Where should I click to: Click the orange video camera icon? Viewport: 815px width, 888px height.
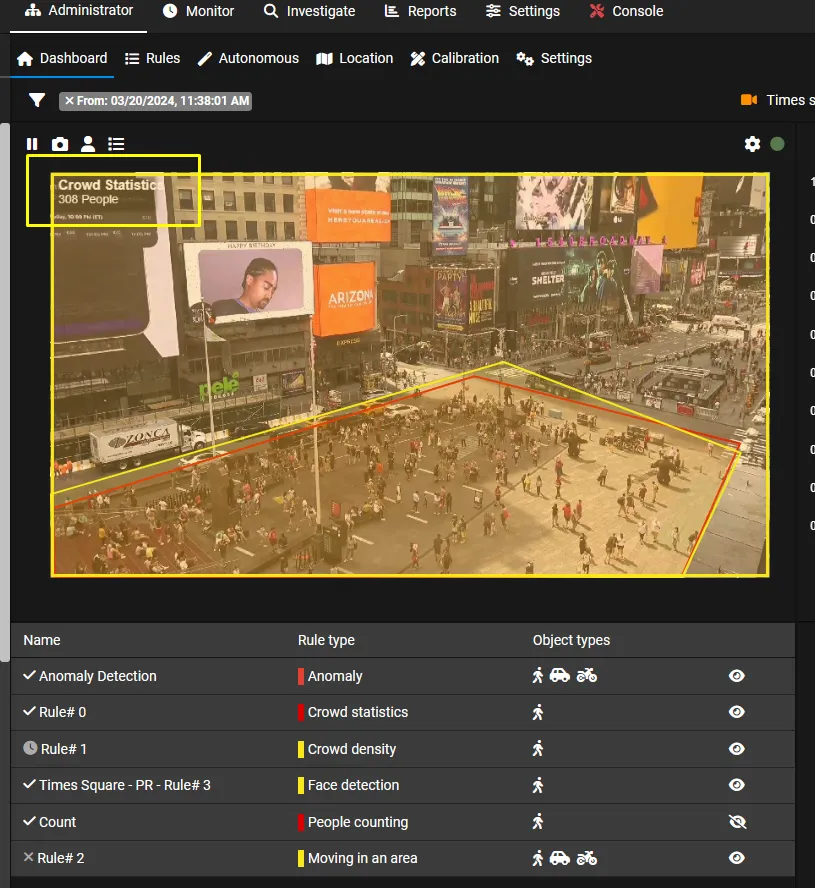coord(749,100)
